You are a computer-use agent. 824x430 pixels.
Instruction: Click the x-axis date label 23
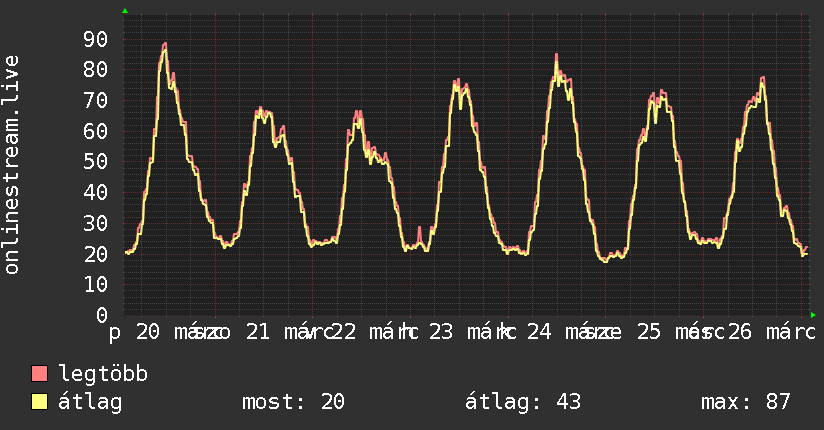click(441, 332)
